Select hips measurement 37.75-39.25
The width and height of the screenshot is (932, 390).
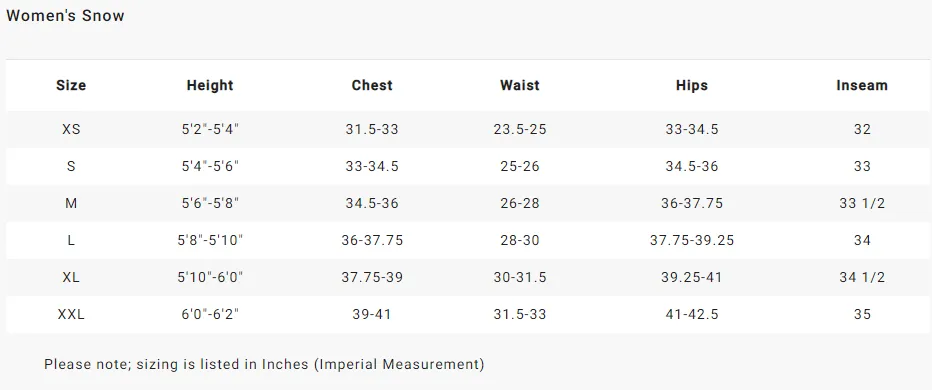pyautogui.click(x=692, y=240)
